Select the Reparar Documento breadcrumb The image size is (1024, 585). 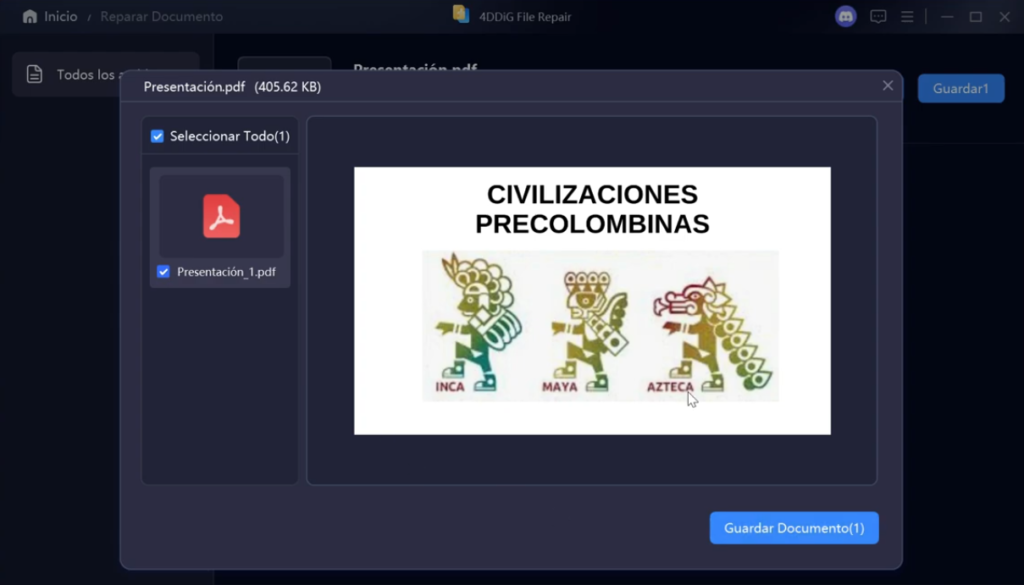pyautogui.click(x=161, y=17)
